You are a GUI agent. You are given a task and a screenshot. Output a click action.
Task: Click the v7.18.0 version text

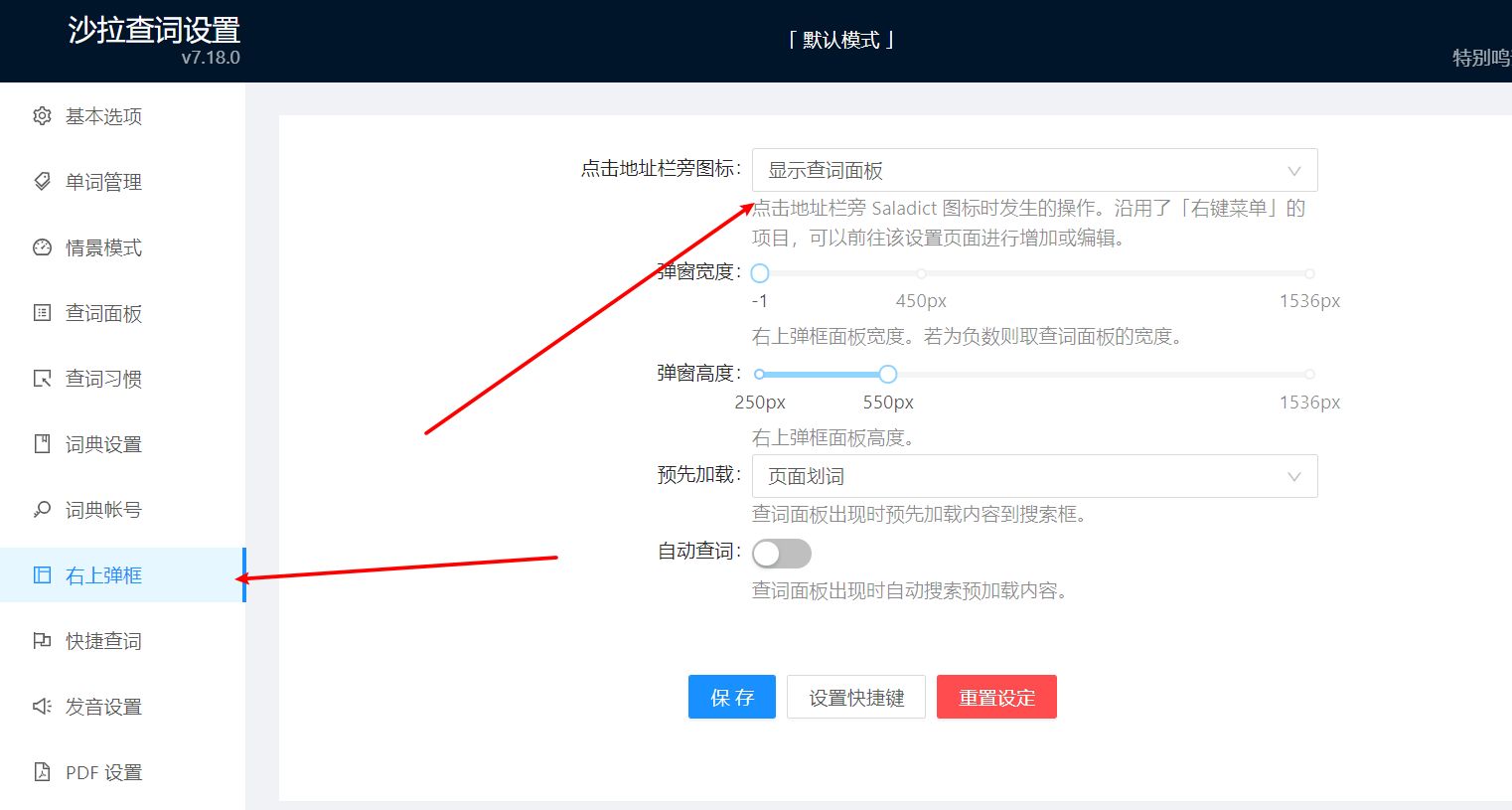coord(211,58)
